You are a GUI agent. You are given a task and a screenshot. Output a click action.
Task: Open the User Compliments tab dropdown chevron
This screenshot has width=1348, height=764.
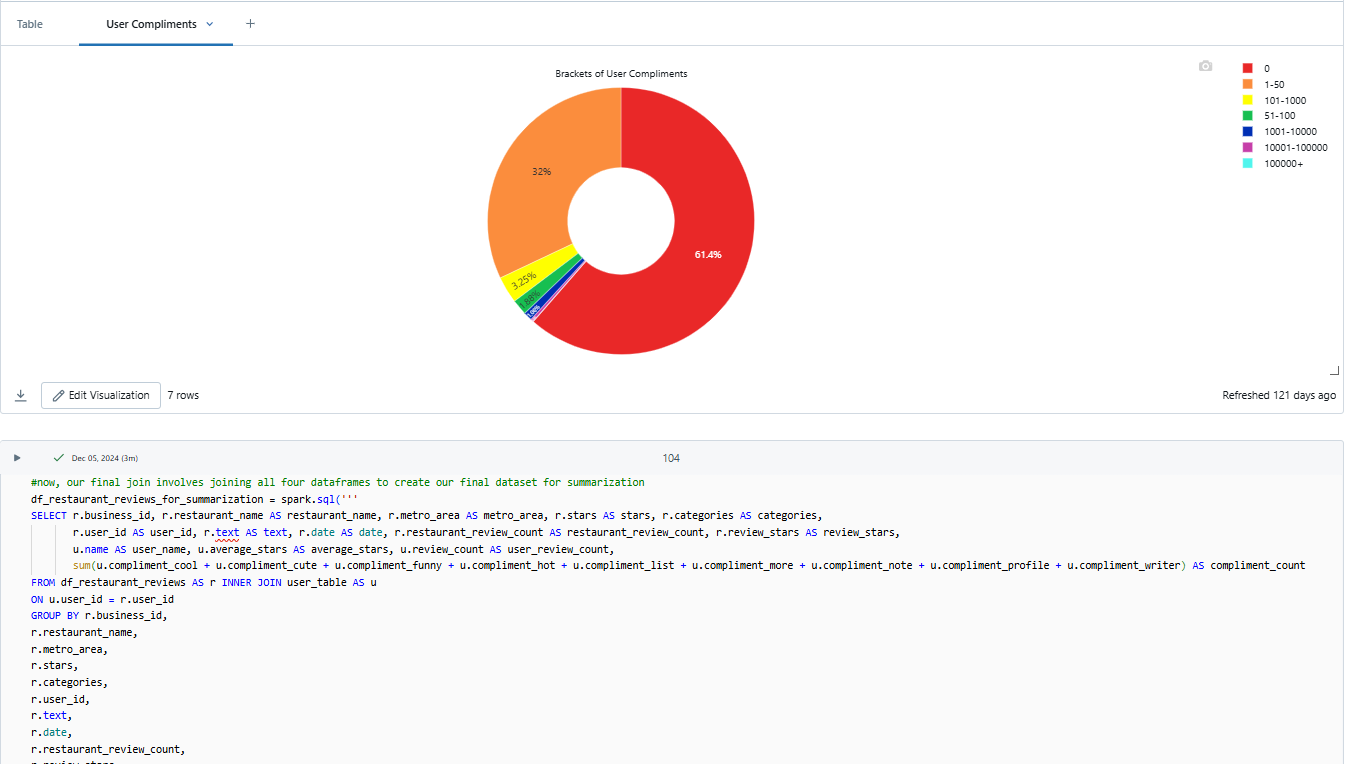tap(210, 24)
